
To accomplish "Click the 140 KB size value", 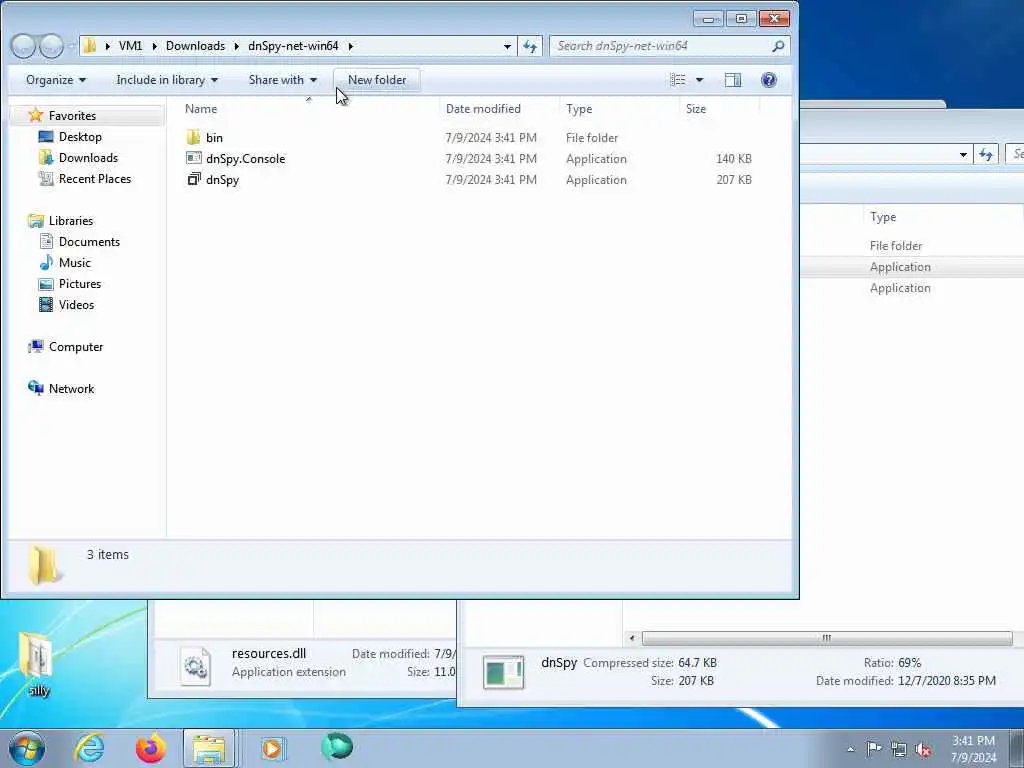I will click(733, 158).
